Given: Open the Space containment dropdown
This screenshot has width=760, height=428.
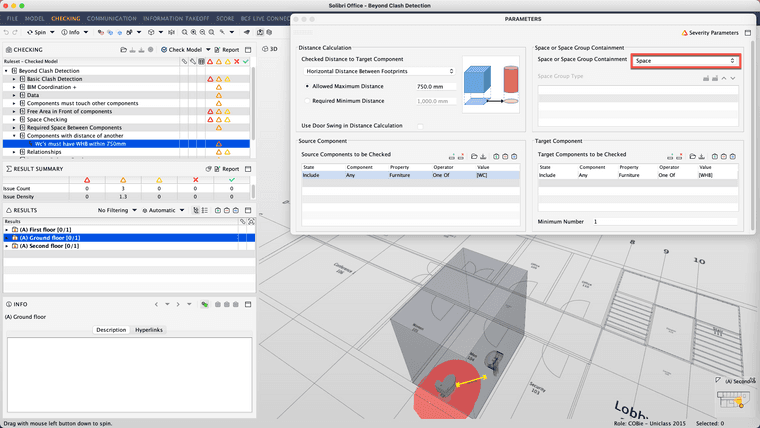Looking at the screenshot, I should pyautogui.click(x=685, y=61).
